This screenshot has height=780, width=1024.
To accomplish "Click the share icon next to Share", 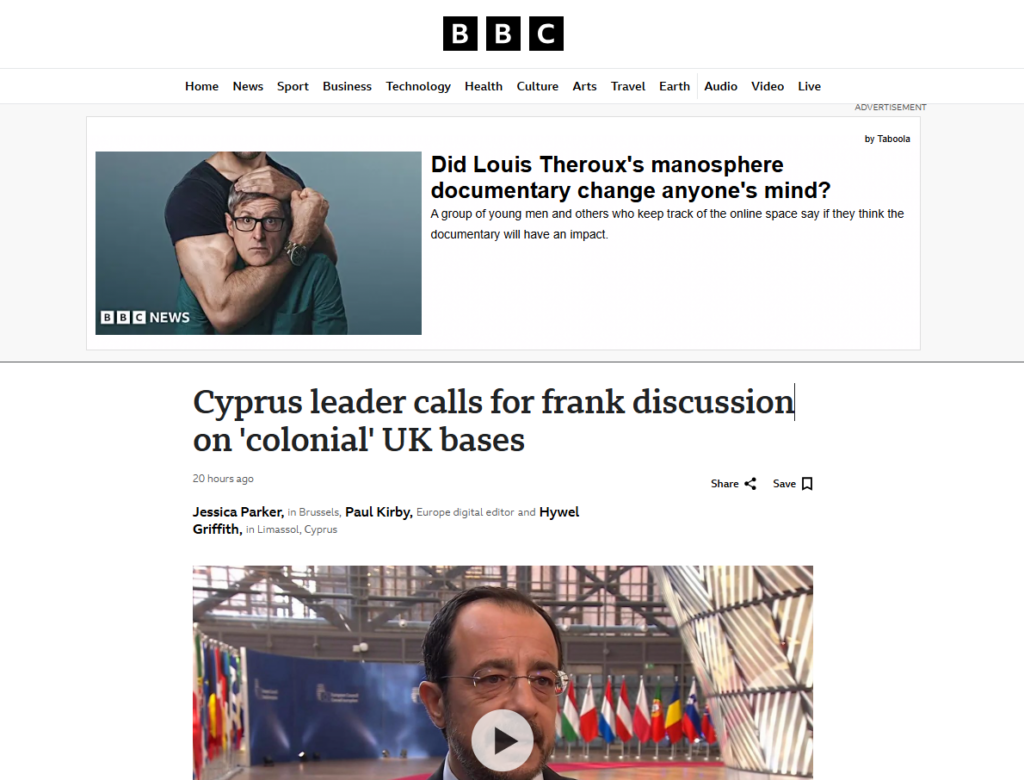I will 750,483.
